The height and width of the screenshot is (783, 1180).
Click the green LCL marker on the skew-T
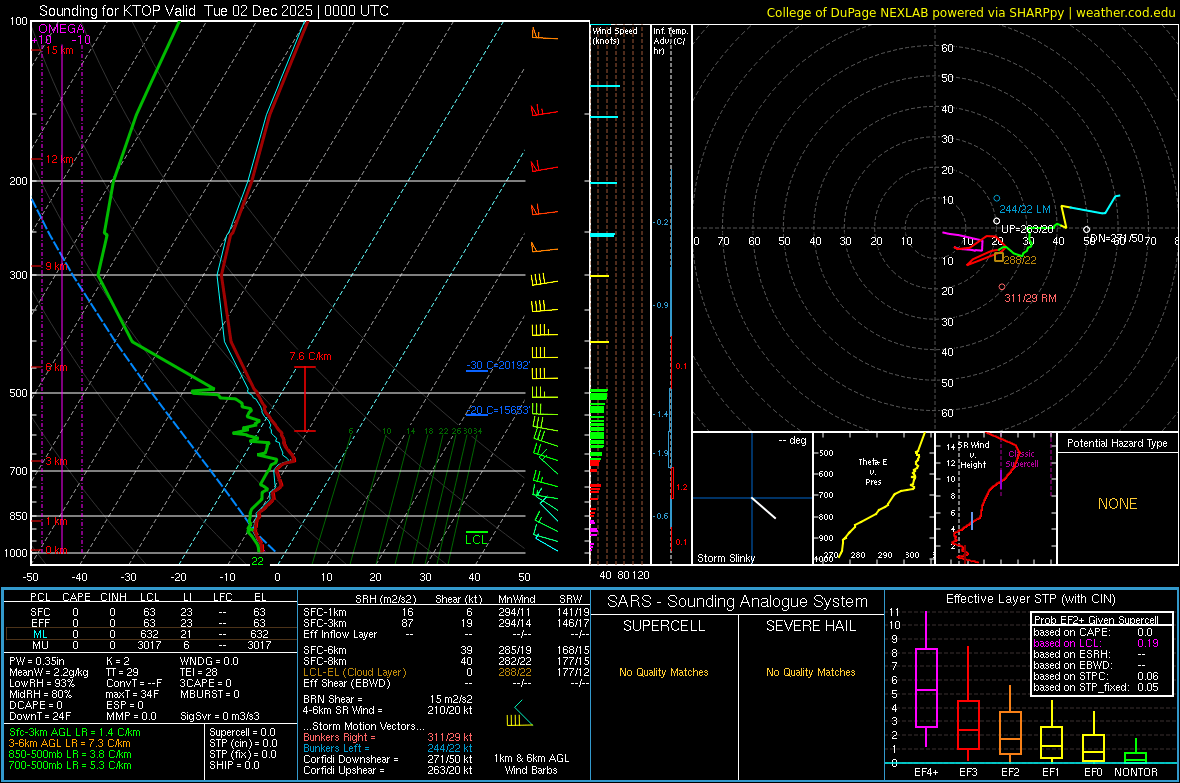[x=476, y=538]
